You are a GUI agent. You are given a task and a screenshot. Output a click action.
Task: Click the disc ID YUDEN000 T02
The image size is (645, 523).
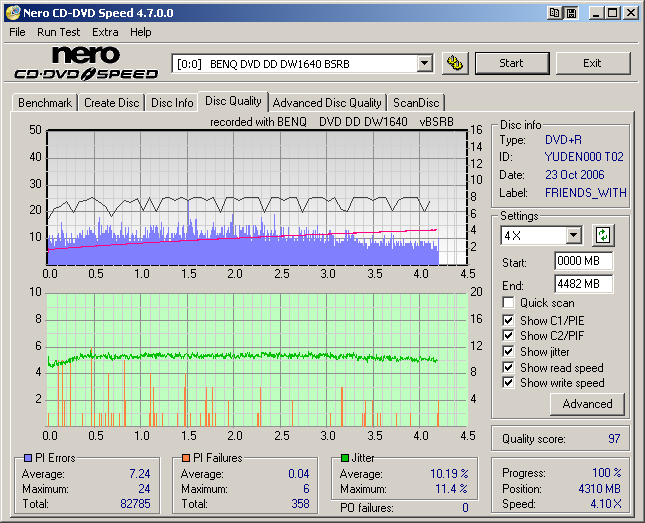[x=584, y=157]
